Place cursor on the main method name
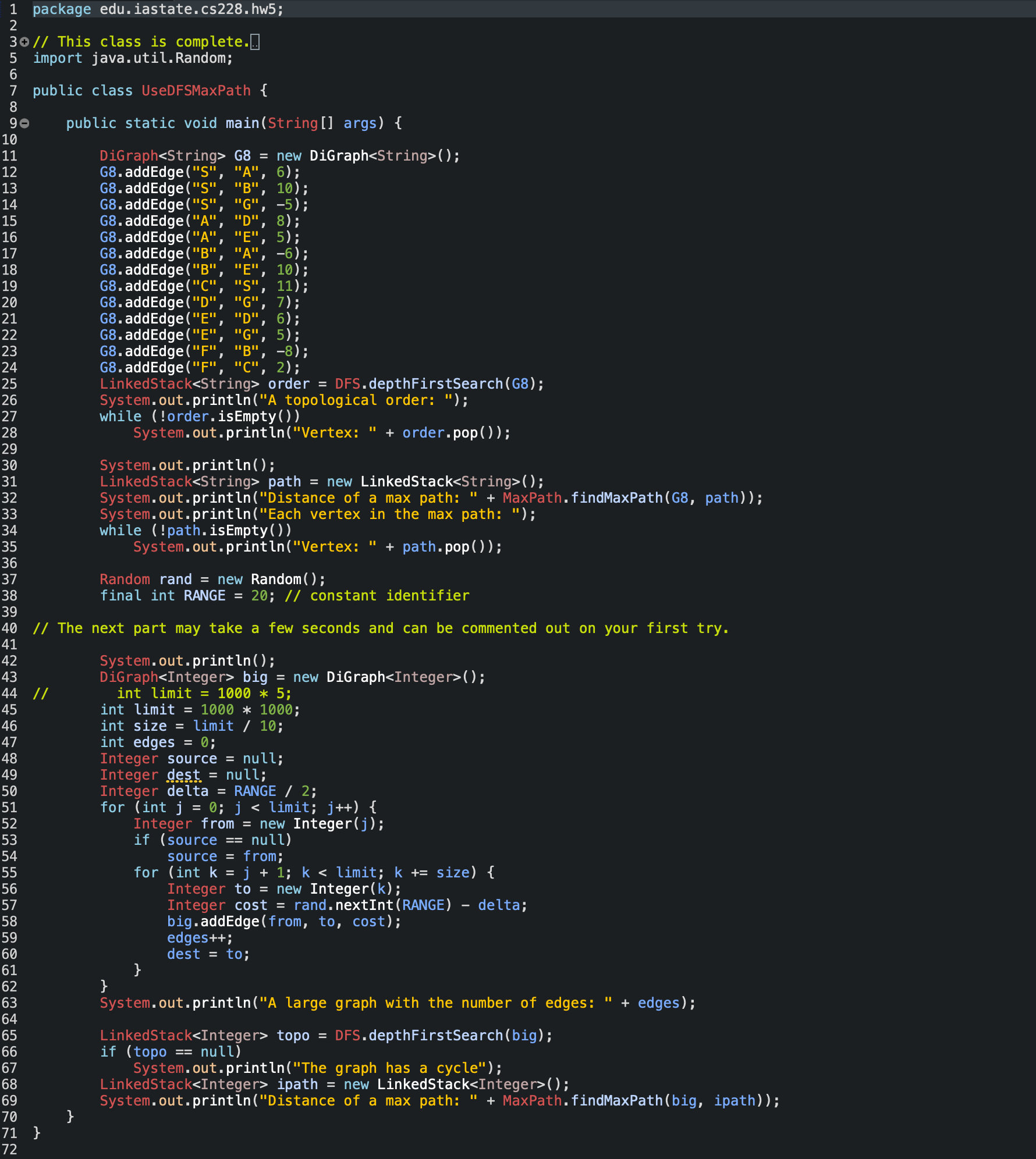This screenshot has width=1036, height=1159. click(x=242, y=123)
